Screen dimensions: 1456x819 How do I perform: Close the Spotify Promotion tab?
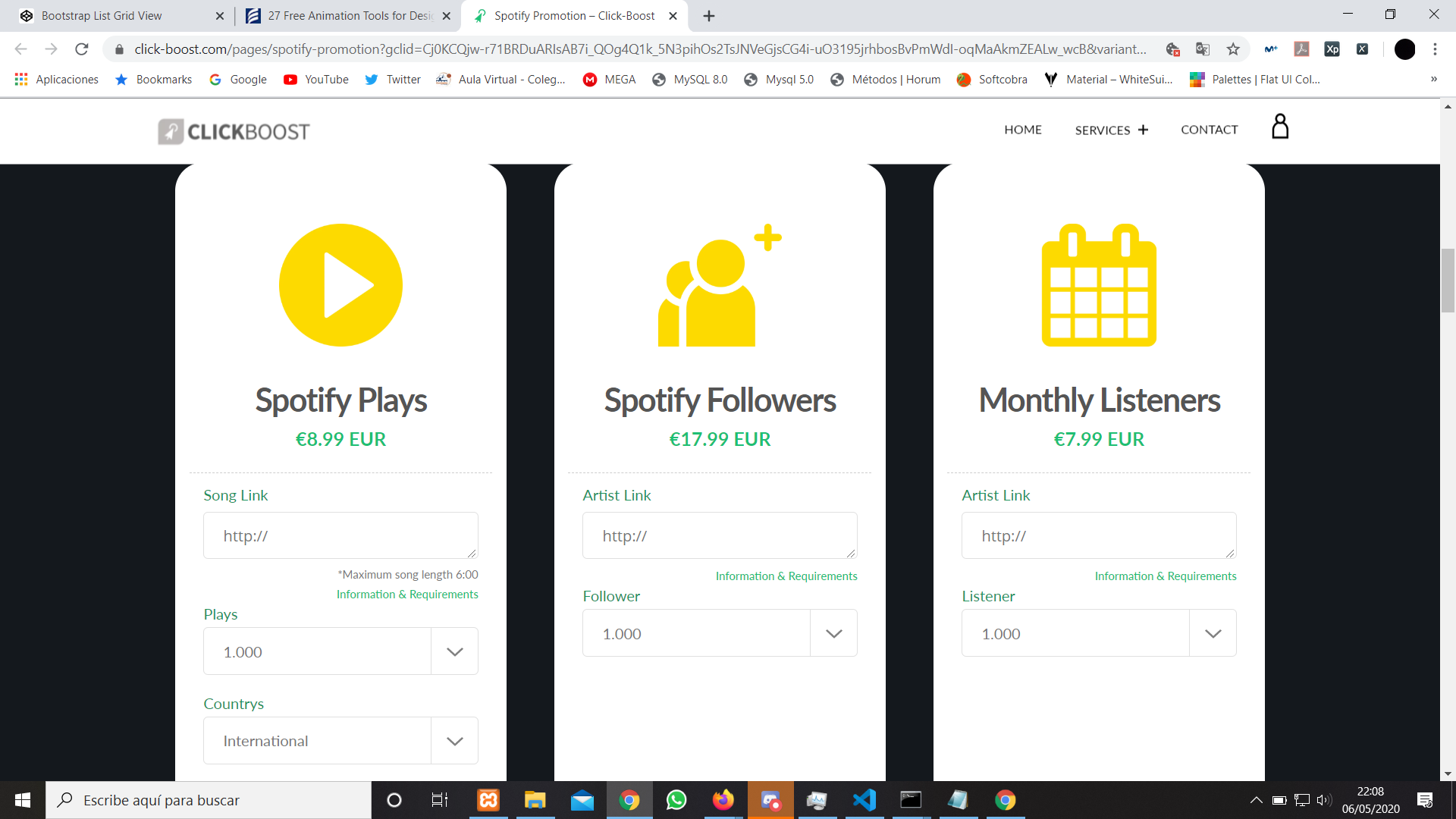tap(673, 16)
